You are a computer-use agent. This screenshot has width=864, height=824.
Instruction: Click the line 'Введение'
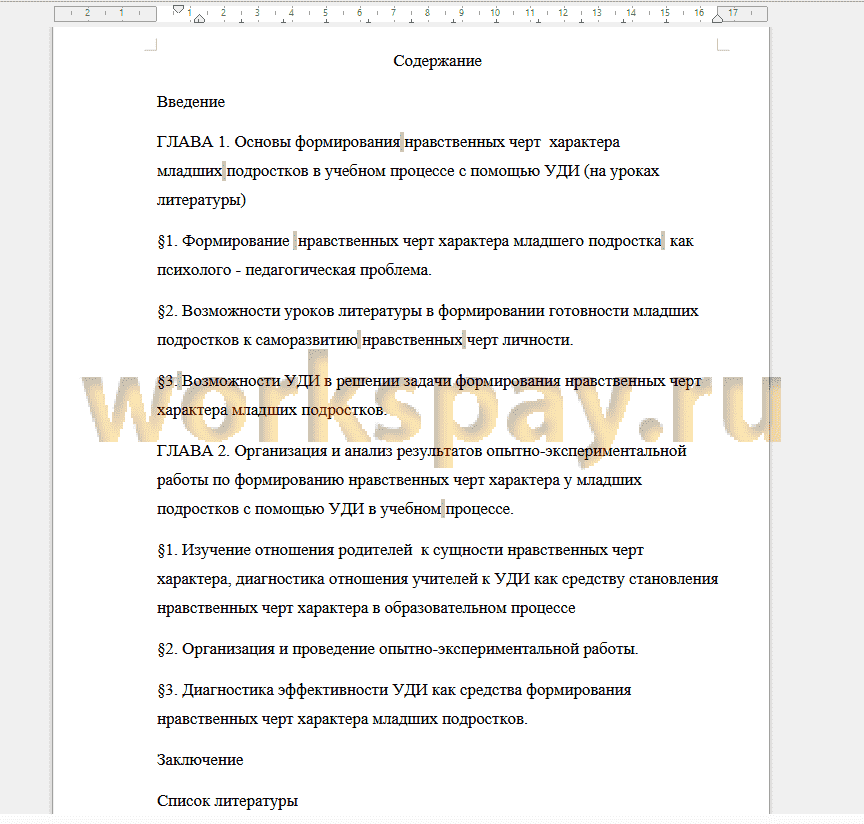(x=191, y=102)
